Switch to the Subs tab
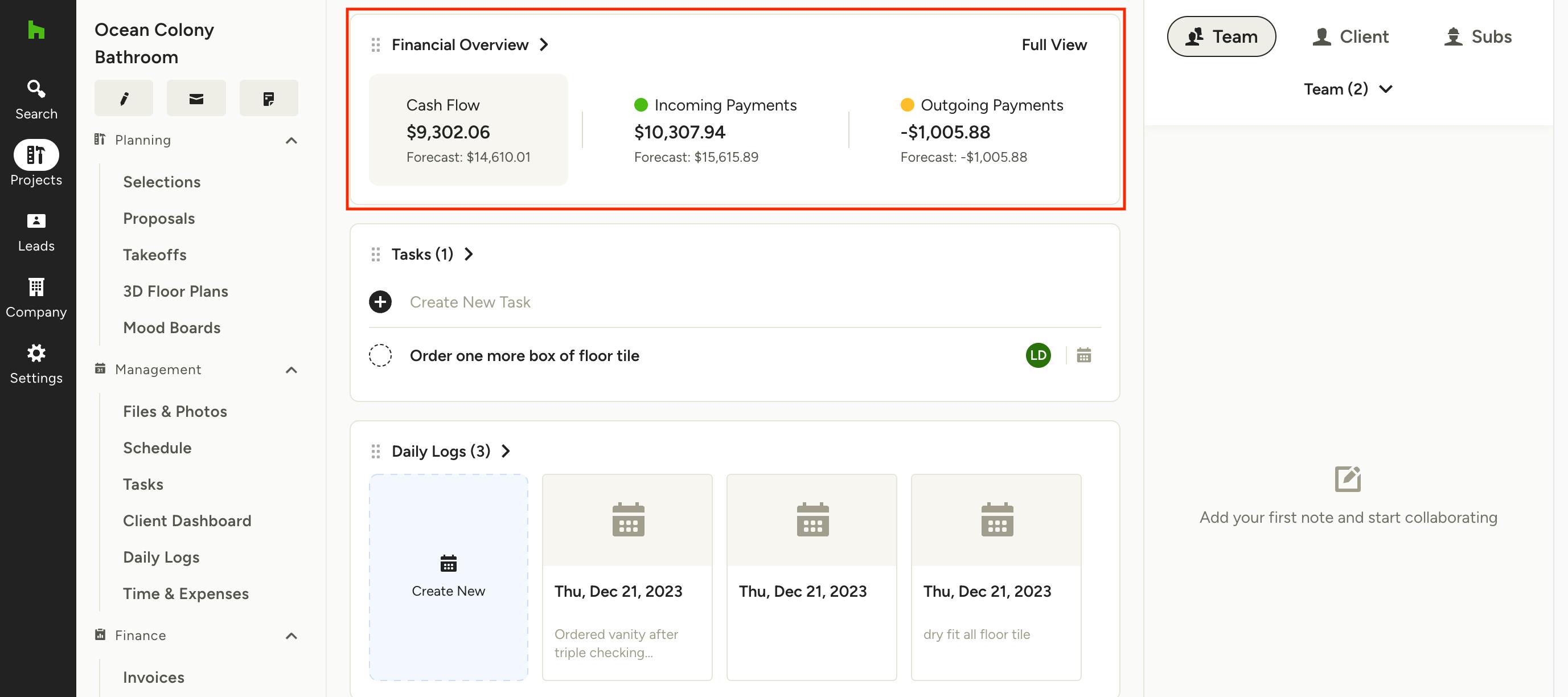 point(1477,36)
